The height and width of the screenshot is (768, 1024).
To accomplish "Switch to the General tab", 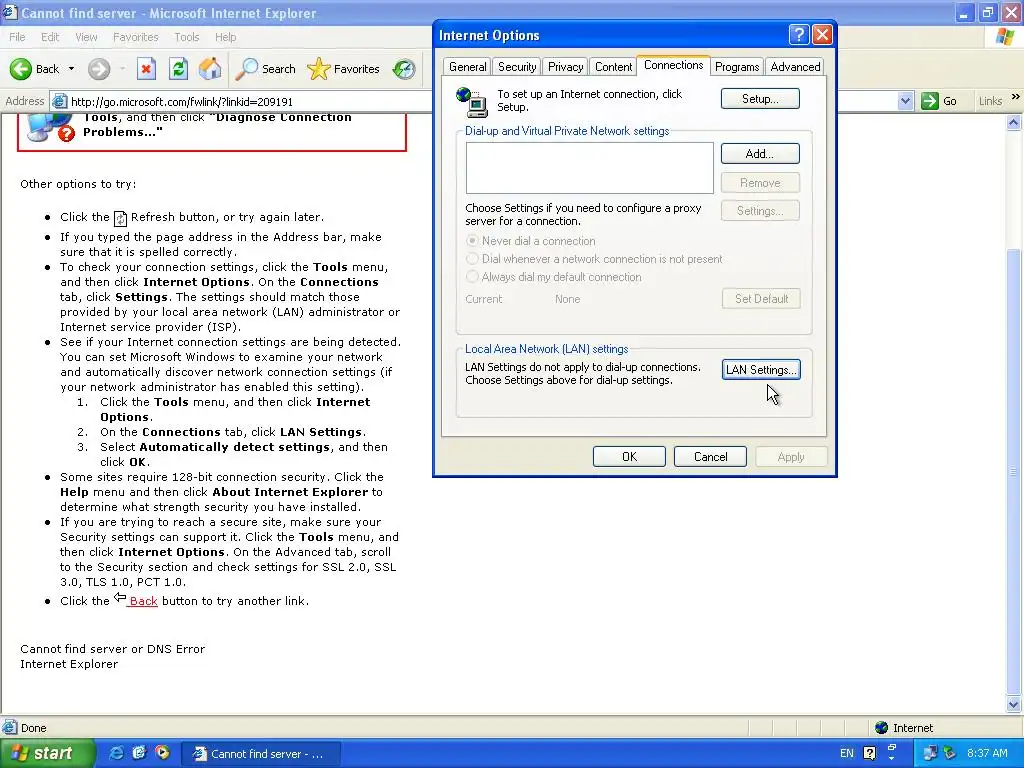I will click(x=468, y=67).
